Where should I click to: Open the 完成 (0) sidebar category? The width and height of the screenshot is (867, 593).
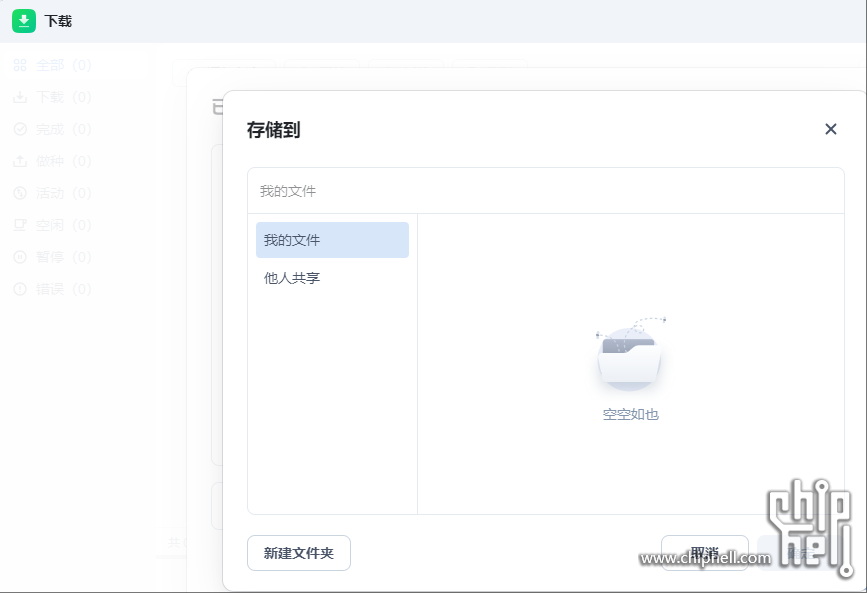click(x=53, y=129)
